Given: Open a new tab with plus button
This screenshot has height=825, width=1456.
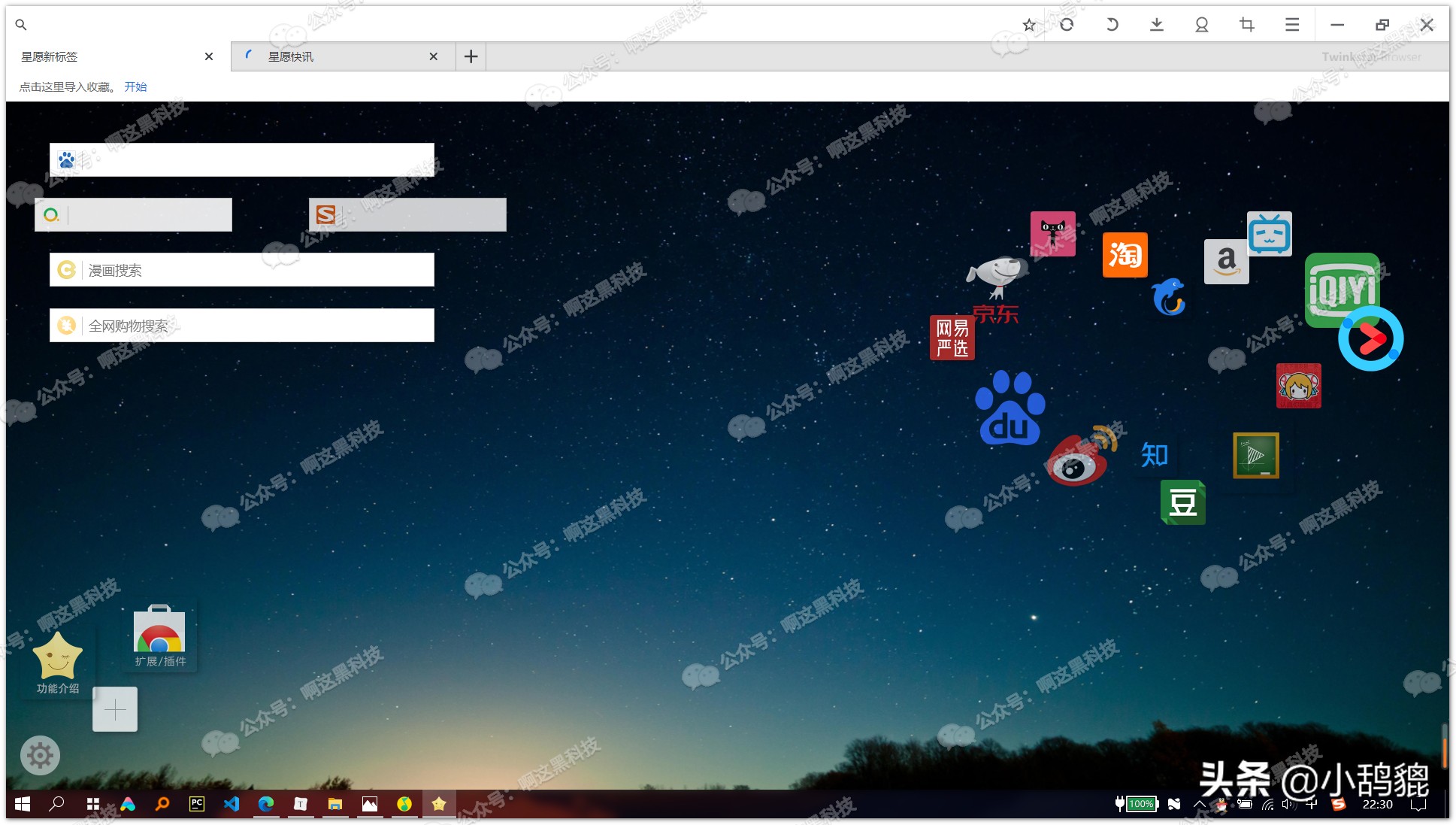Looking at the screenshot, I should pos(471,56).
